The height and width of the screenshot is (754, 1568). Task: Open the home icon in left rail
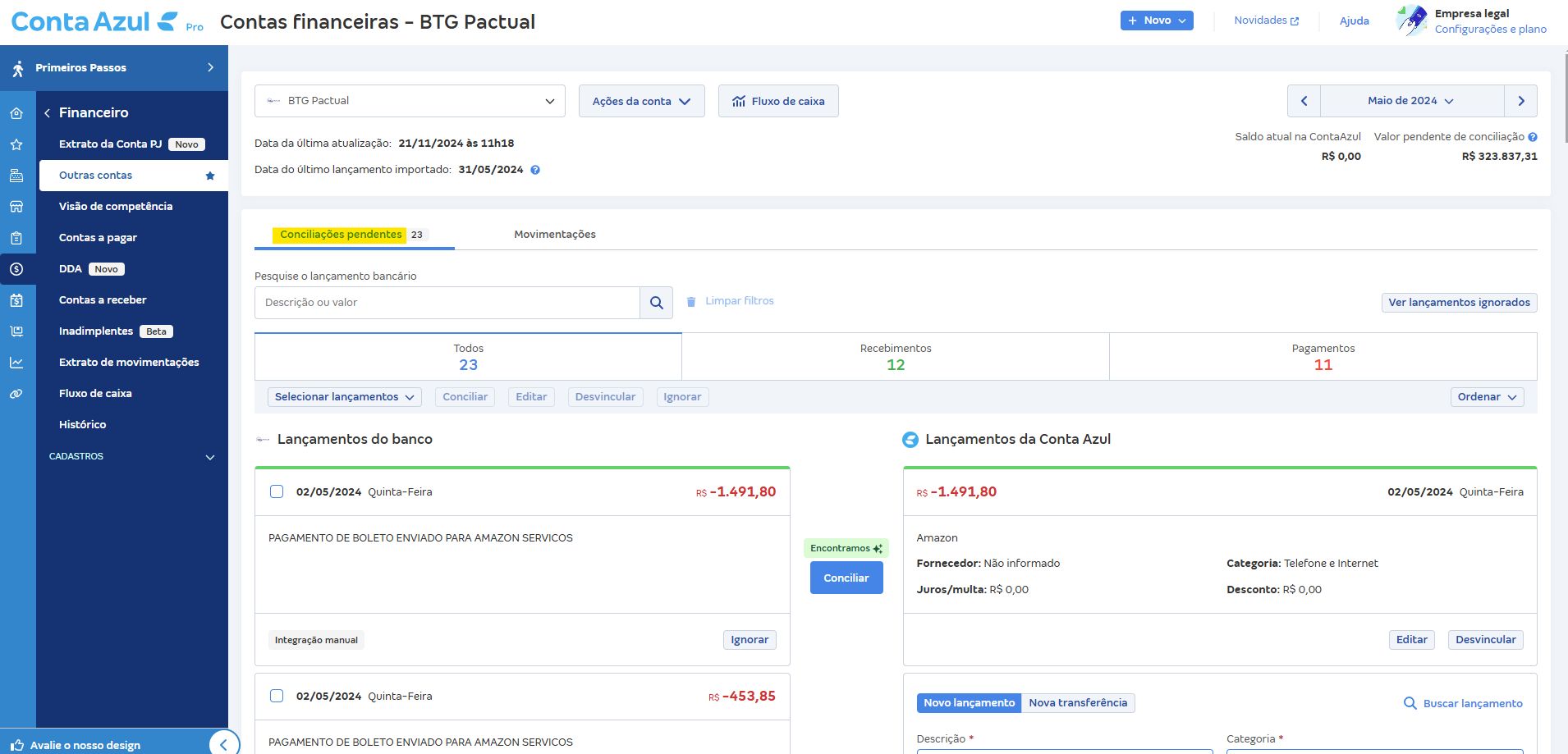(16, 113)
